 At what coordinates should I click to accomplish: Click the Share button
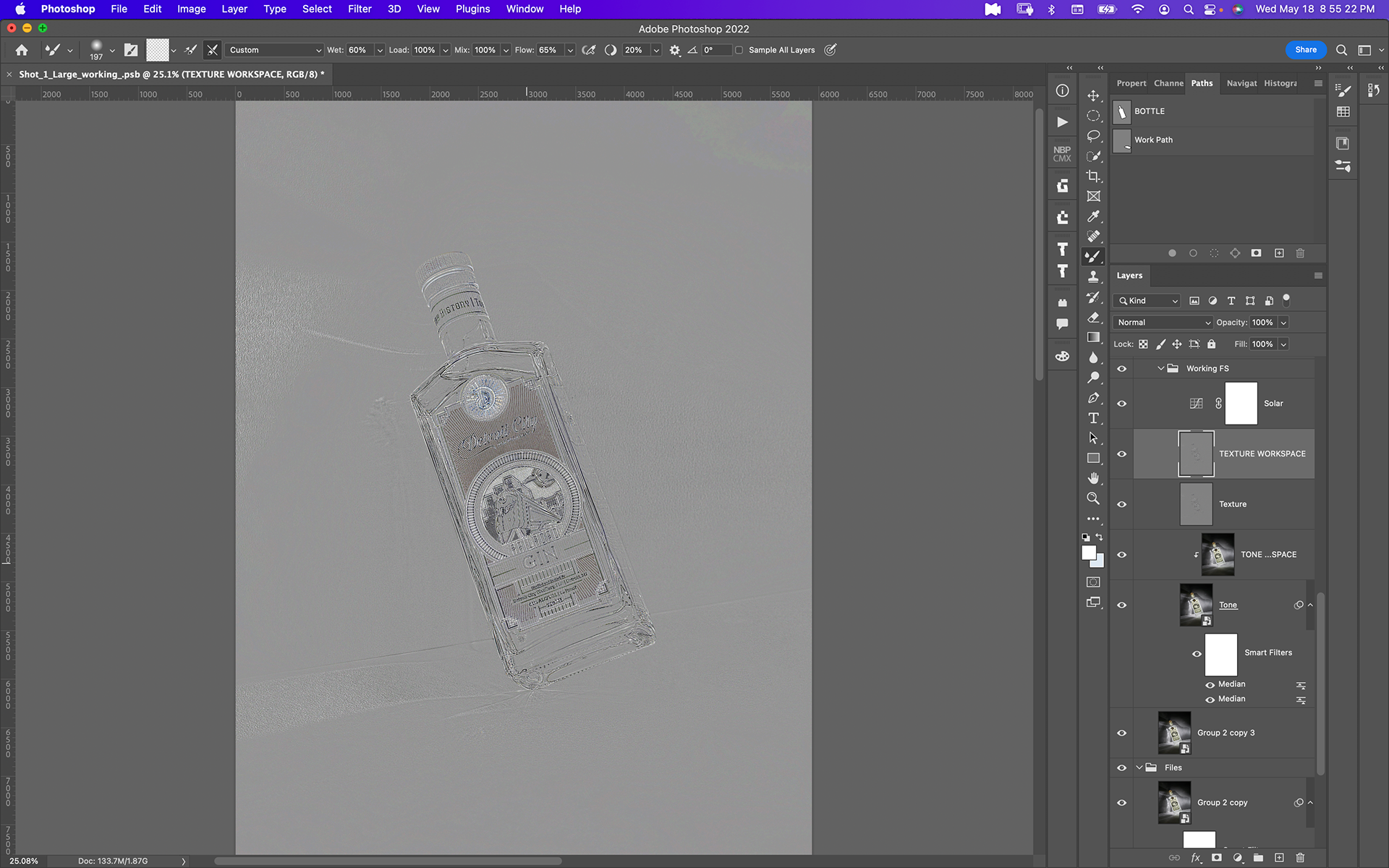click(x=1306, y=50)
